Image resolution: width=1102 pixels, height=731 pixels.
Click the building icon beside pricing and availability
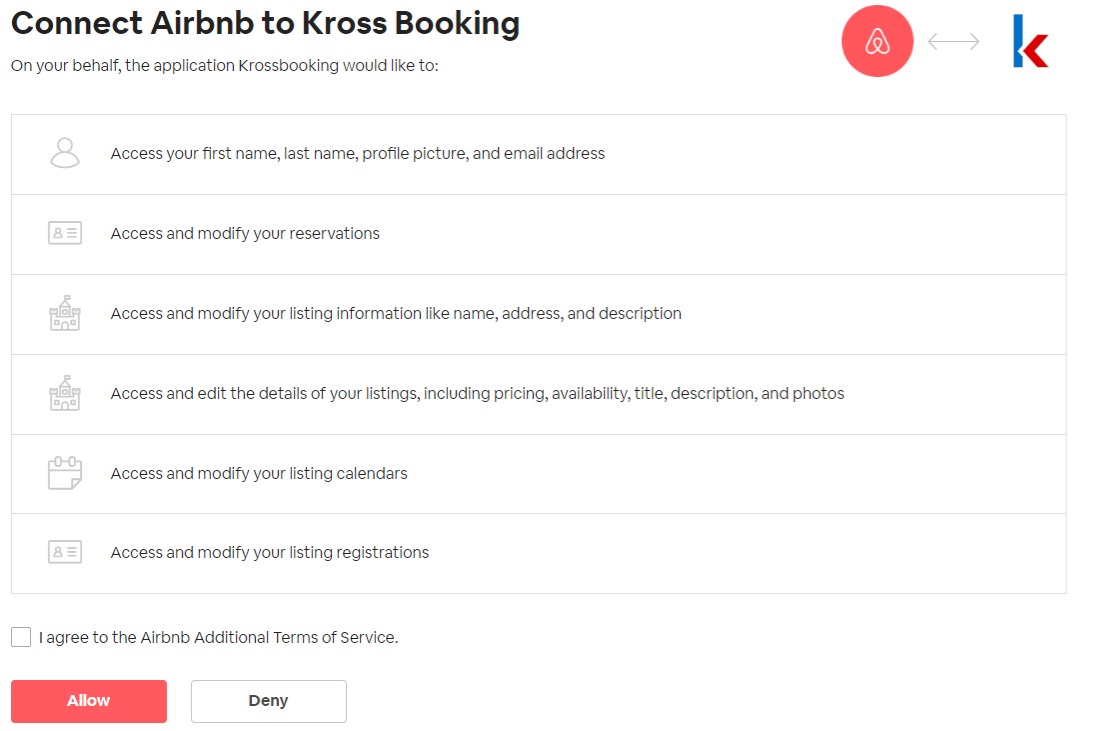click(65, 393)
